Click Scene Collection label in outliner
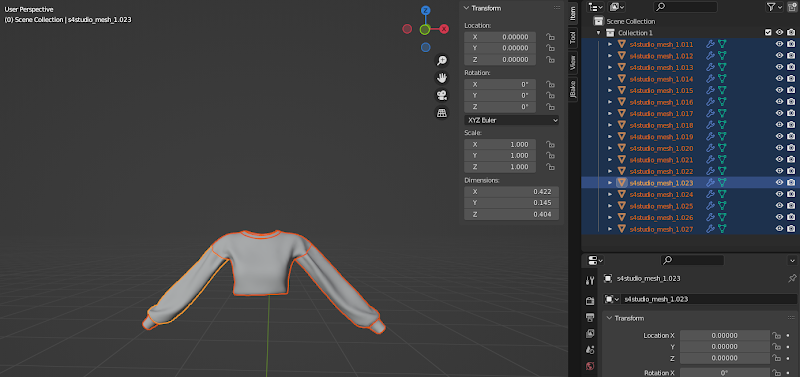Image resolution: width=800 pixels, height=377 pixels. 631,21
